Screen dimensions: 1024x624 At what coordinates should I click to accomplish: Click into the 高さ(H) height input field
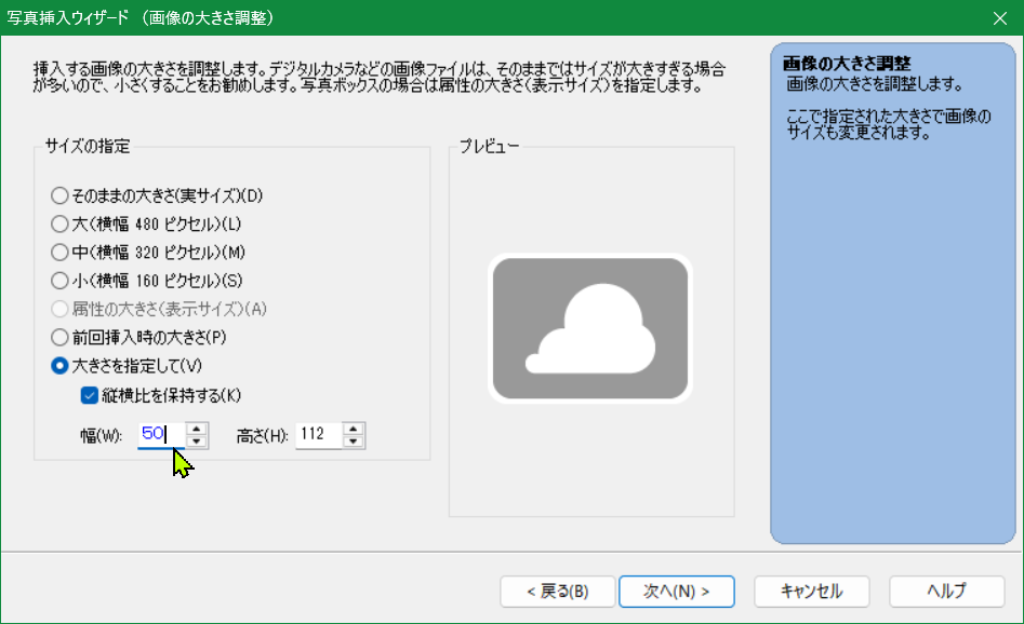pyautogui.click(x=317, y=435)
